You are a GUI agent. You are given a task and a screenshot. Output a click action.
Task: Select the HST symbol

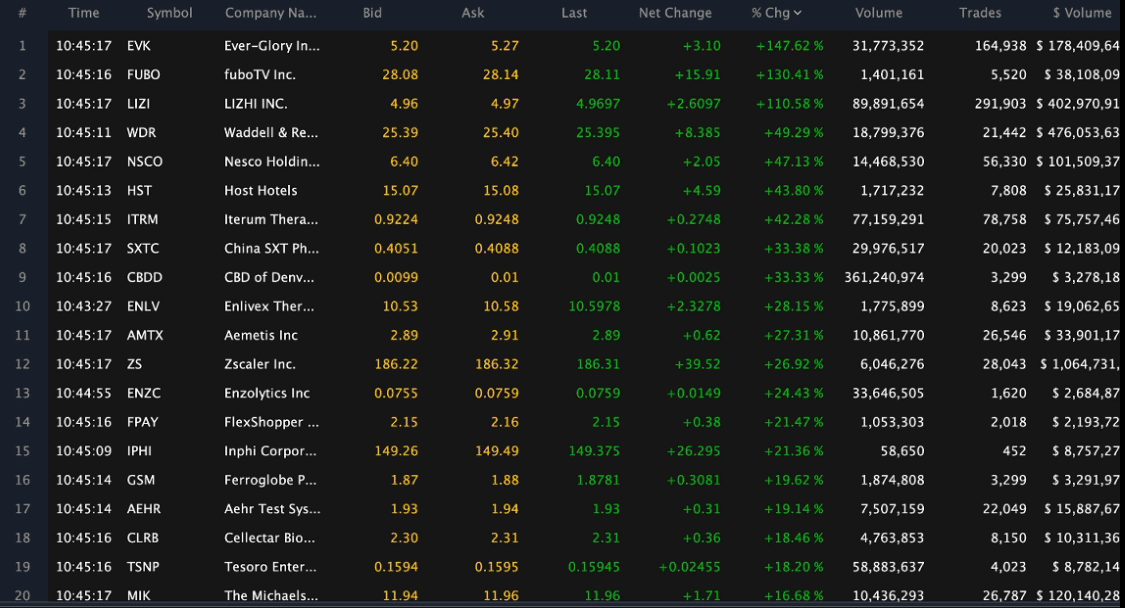tap(139, 190)
